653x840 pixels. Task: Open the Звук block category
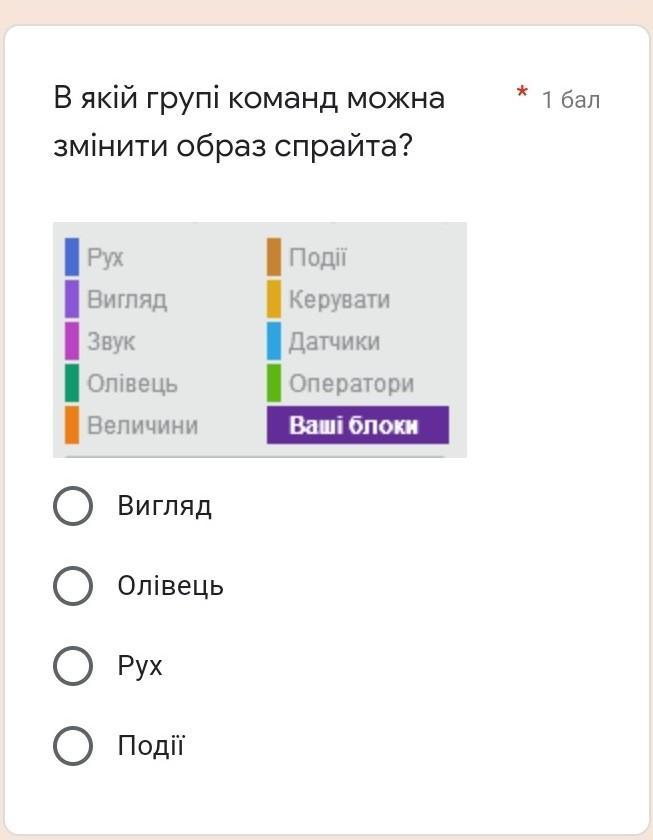click(111, 342)
